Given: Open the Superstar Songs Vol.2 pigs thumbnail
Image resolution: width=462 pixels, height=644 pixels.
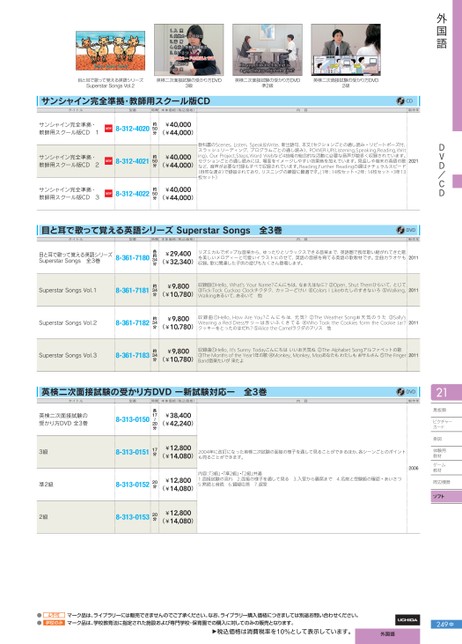Looking at the screenshot, I should [110, 51].
